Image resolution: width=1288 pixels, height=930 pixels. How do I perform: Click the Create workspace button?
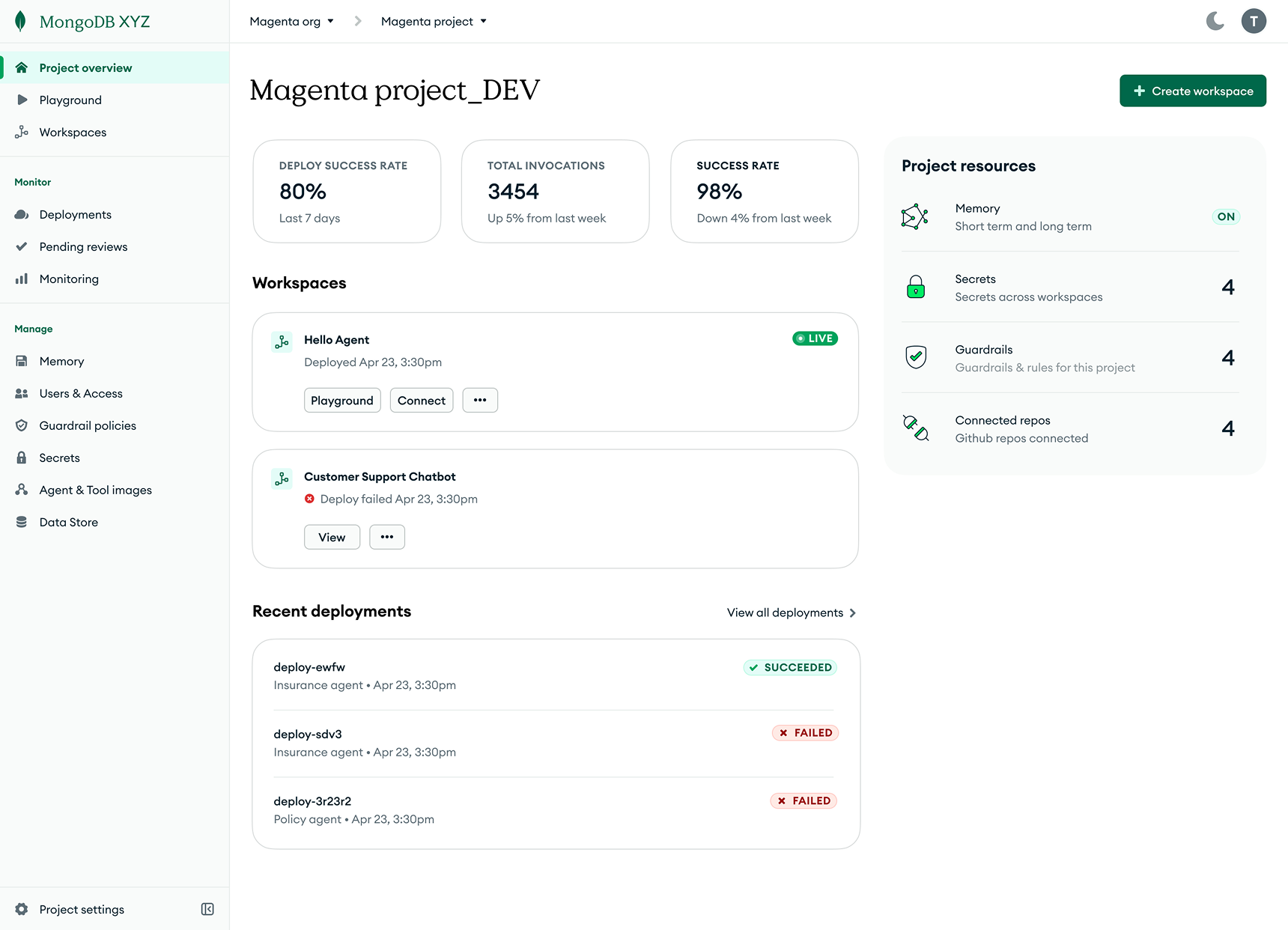pyautogui.click(x=1193, y=91)
